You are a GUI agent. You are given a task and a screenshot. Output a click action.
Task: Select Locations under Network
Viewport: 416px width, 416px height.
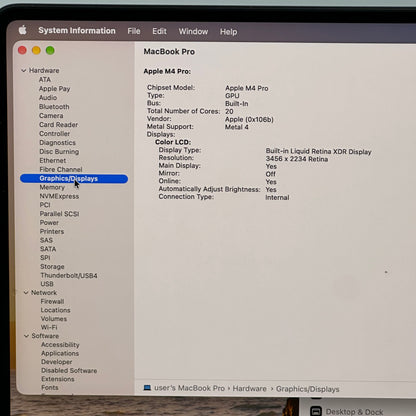(56, 310)
